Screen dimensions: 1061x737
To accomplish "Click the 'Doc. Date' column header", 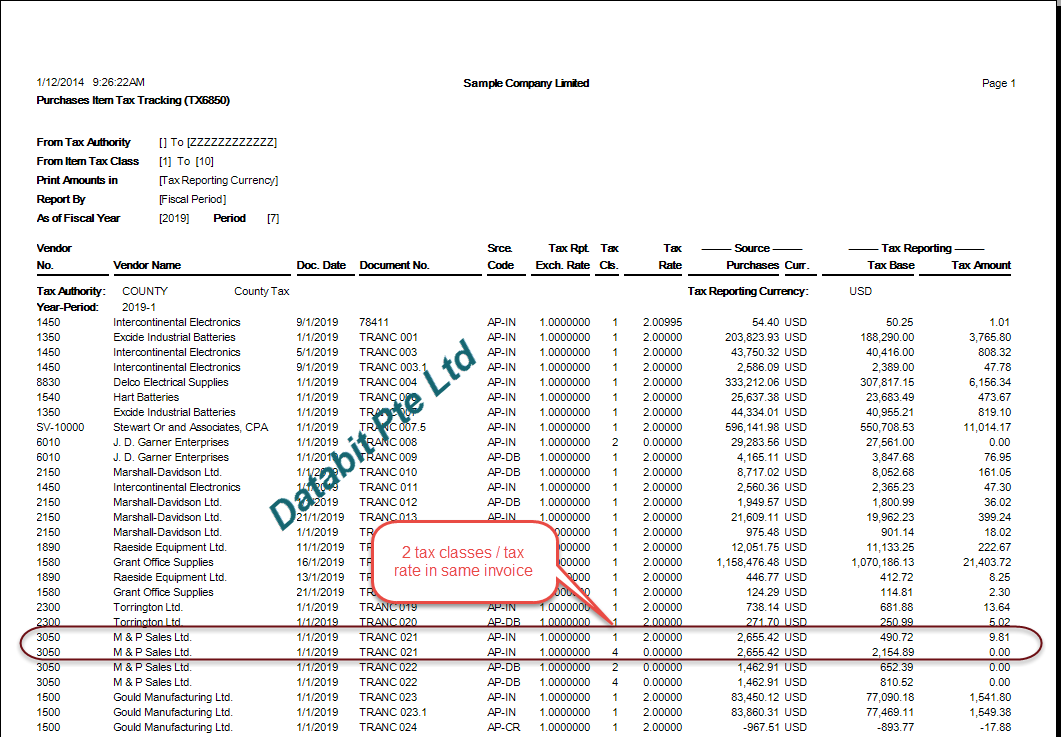I will pyautogui.click(x=321, y=265).
